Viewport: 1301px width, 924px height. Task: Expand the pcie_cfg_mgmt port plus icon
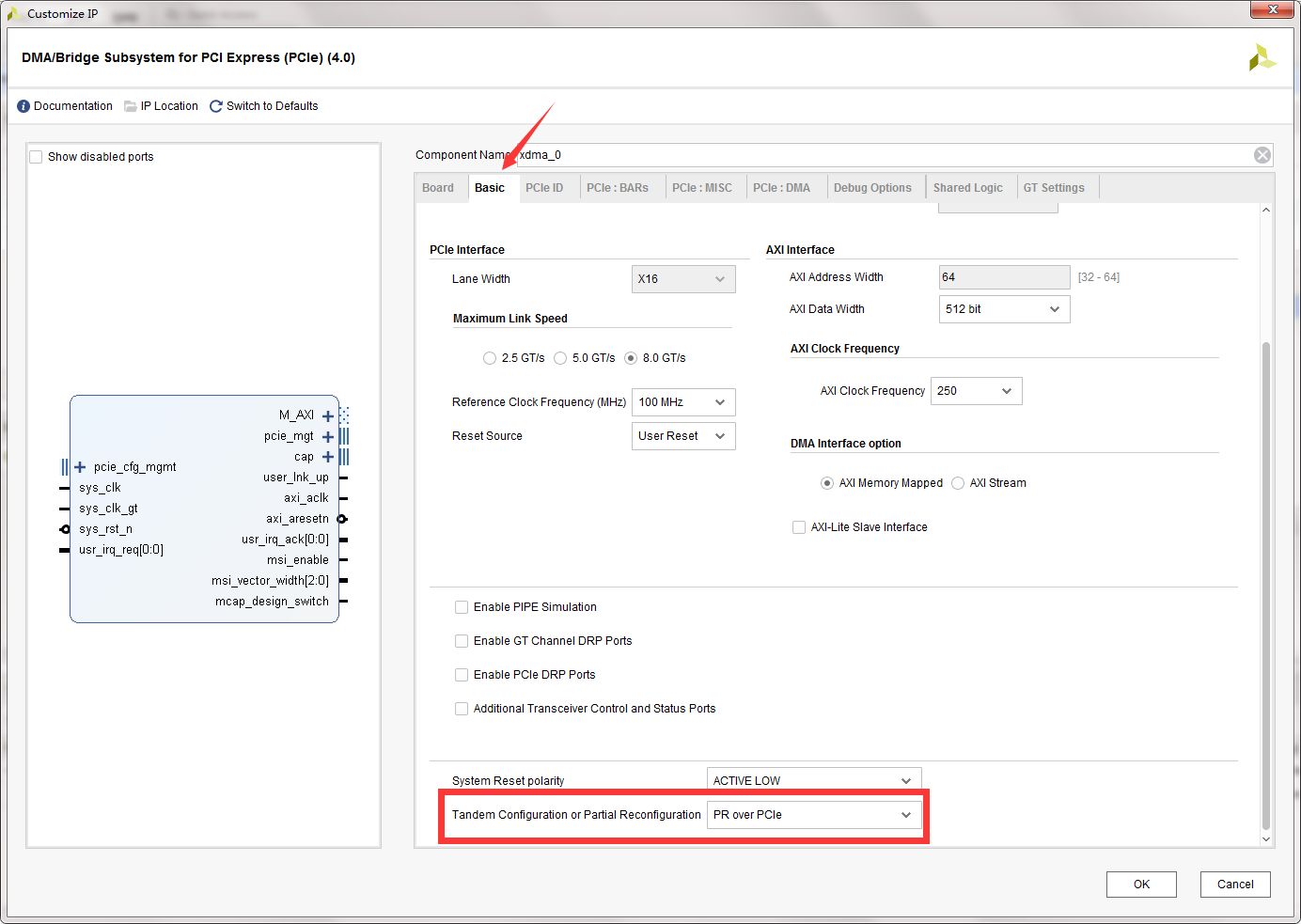pyautogui.click(x=80, y=467)
